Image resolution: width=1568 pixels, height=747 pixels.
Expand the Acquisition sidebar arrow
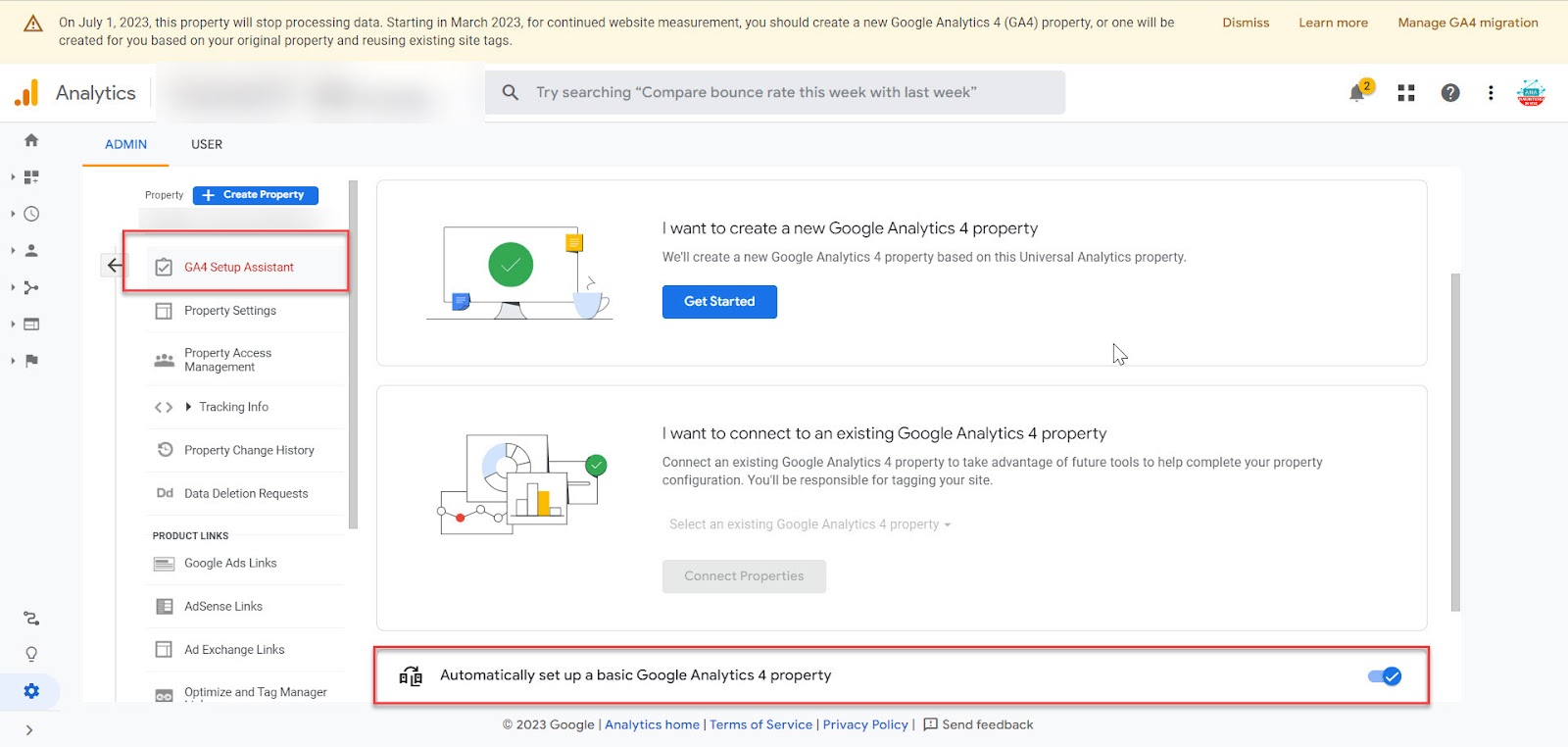[x=13, y=287]
